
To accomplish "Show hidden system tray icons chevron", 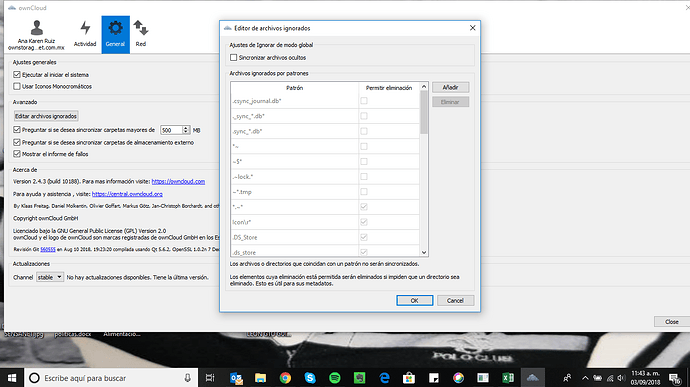I will 585,378.
